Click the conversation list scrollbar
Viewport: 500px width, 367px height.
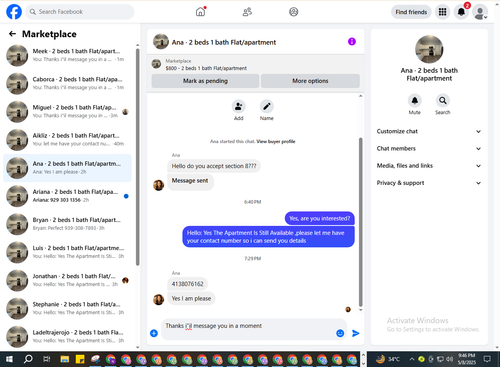pyautogui.click(x=137, y=157)
